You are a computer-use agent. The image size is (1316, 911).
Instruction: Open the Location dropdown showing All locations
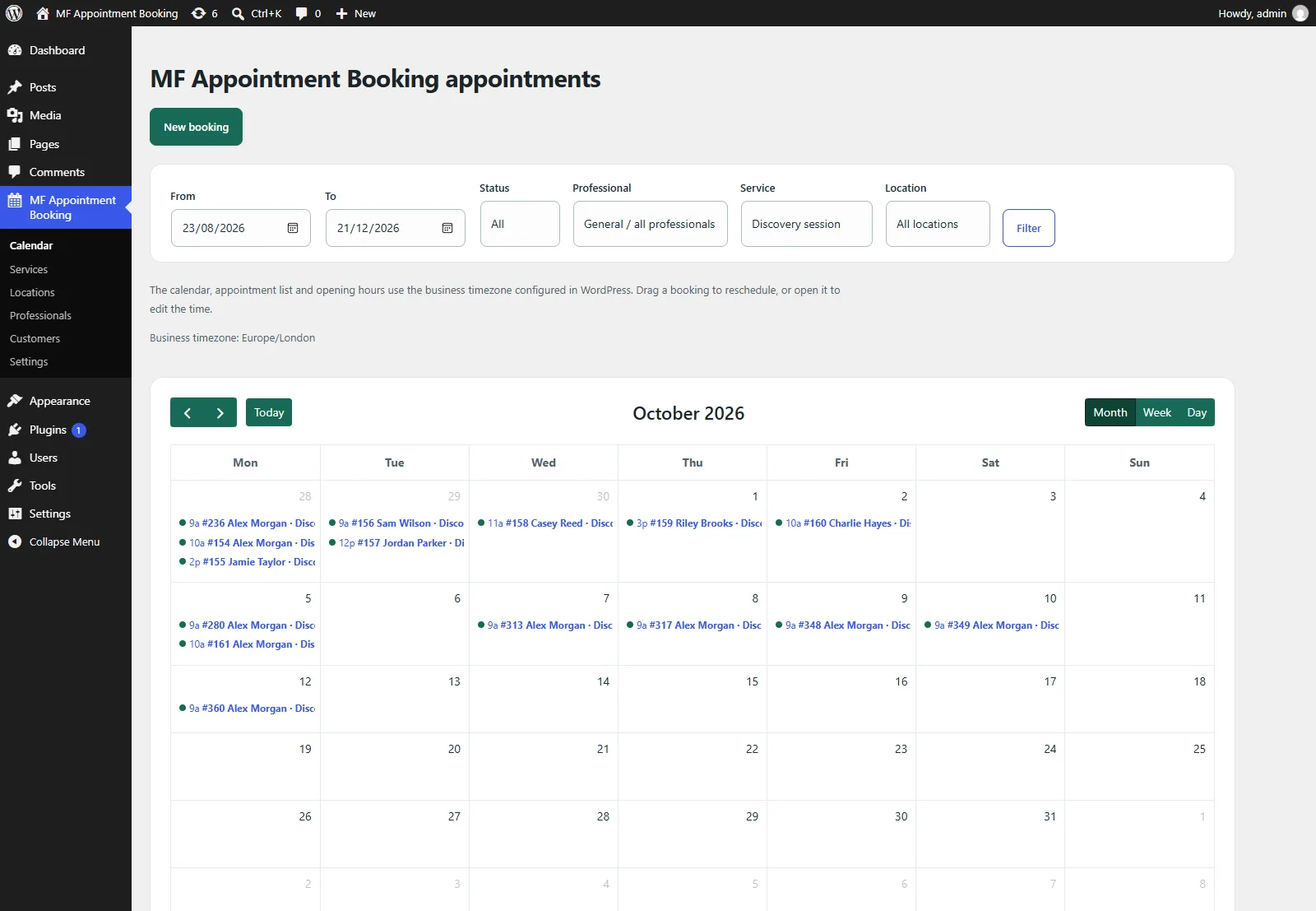coord(938,224)
